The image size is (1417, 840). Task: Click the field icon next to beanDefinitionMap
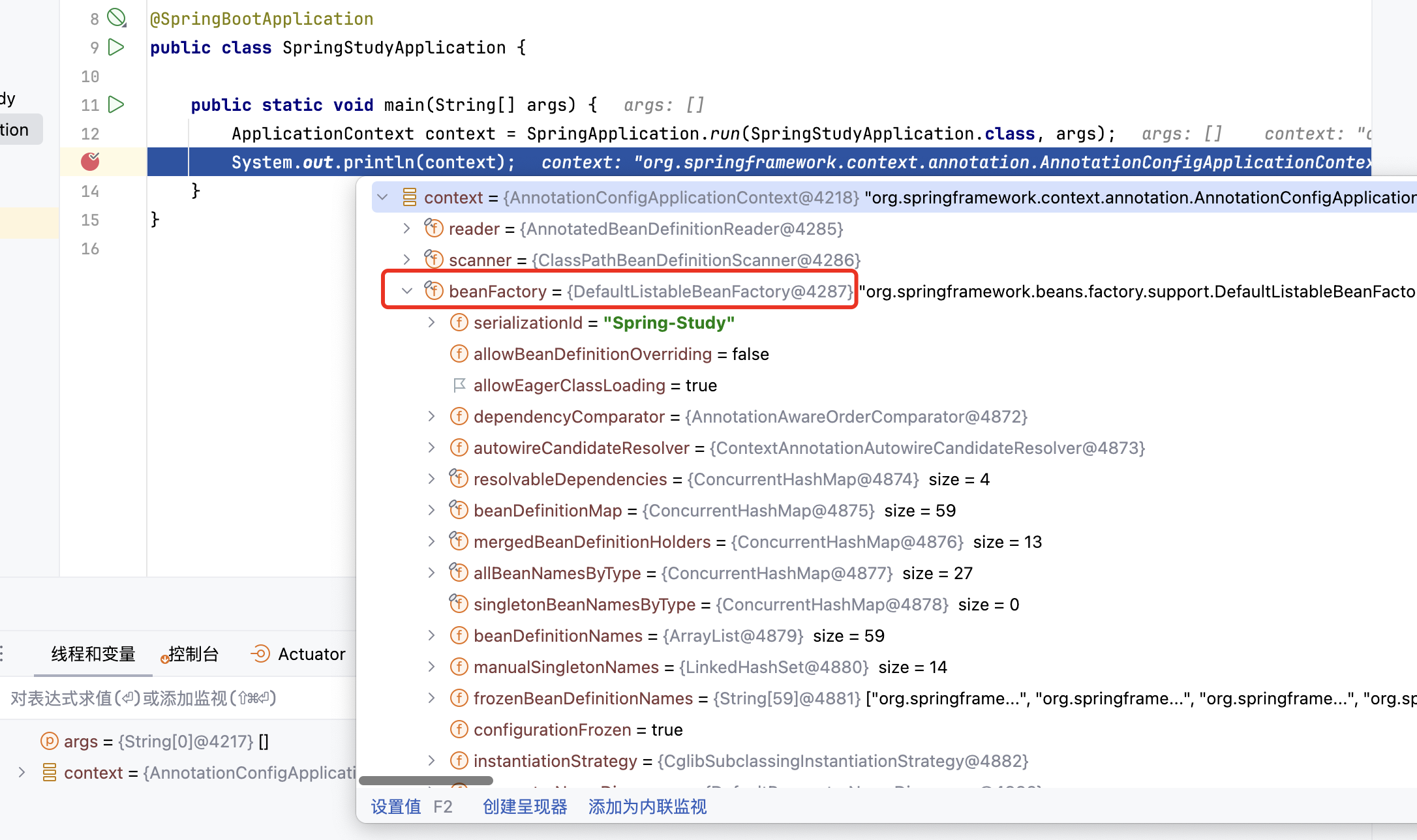point(459,510)
